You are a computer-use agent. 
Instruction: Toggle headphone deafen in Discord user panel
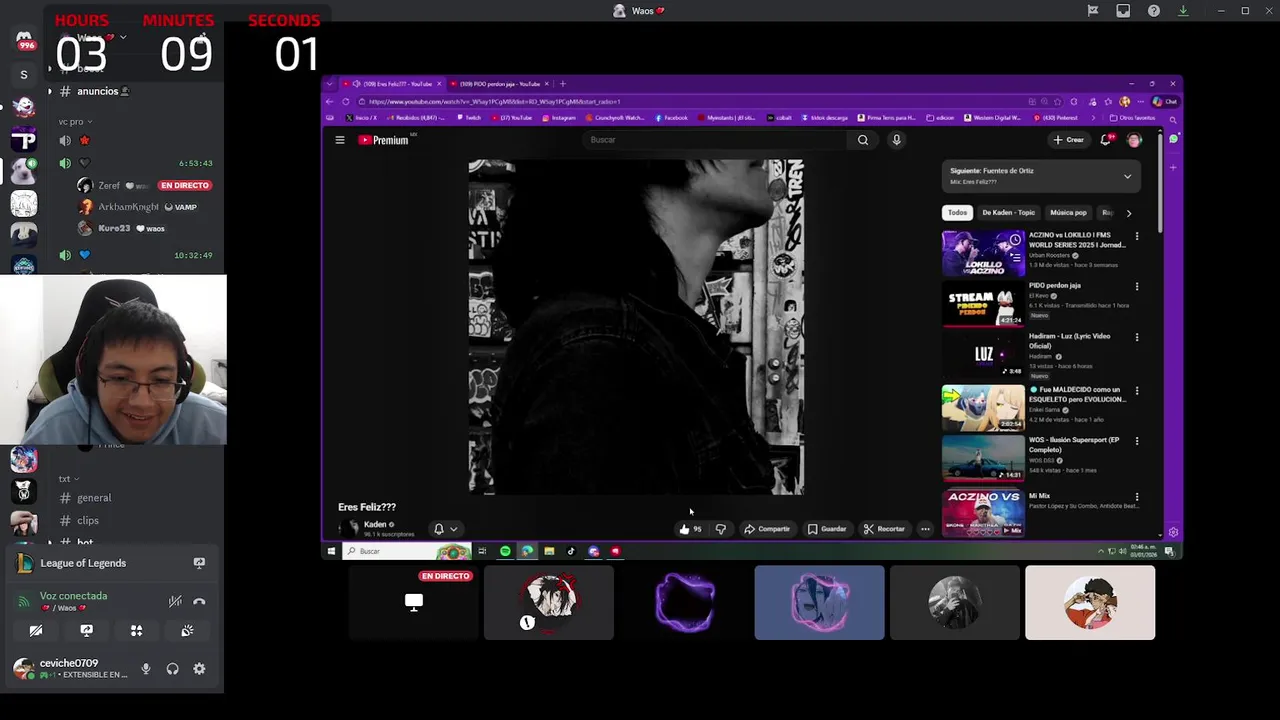[x=172, y=669]
